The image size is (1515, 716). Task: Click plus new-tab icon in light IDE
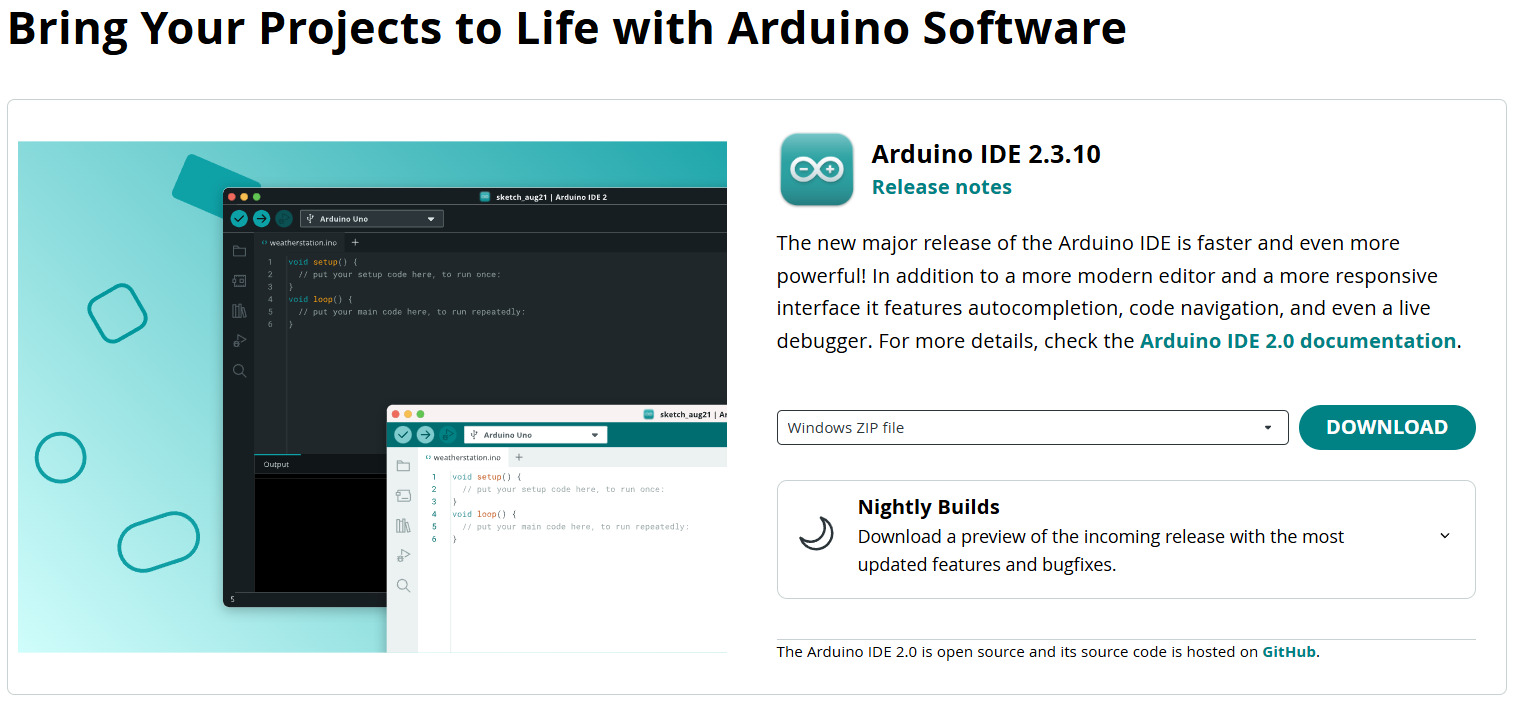519,457
